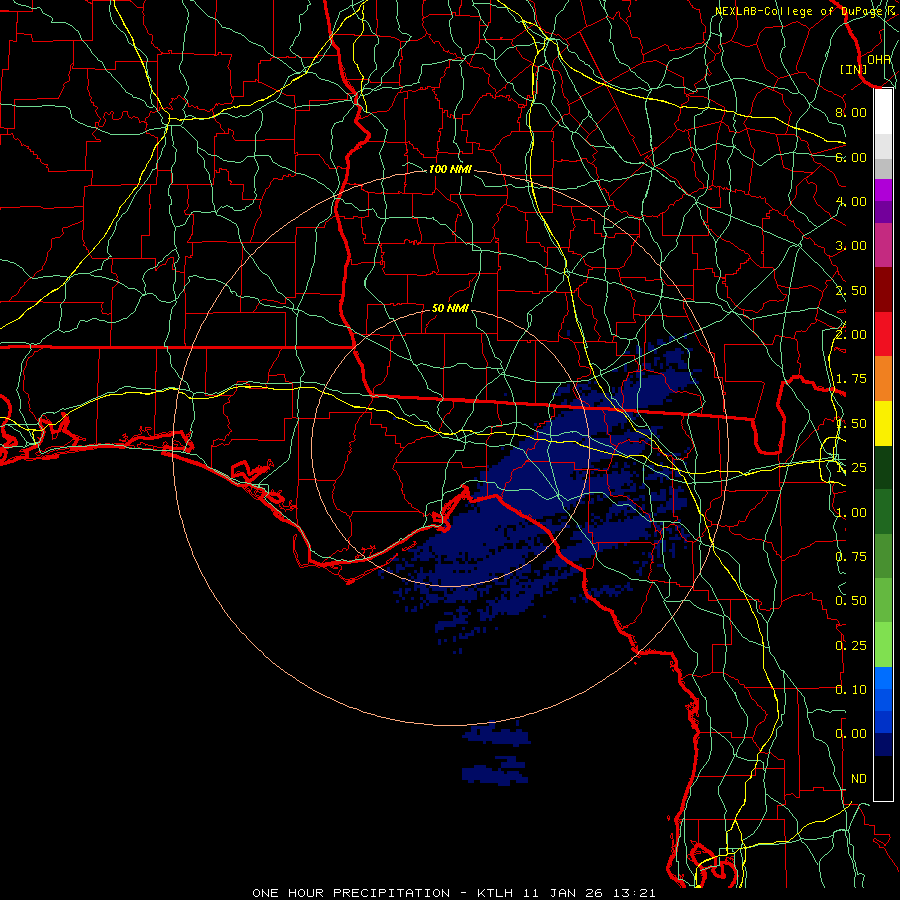Pick the yellow legend swatch
The width and height of the screenshot is (900, 900).
click(883, 424)
